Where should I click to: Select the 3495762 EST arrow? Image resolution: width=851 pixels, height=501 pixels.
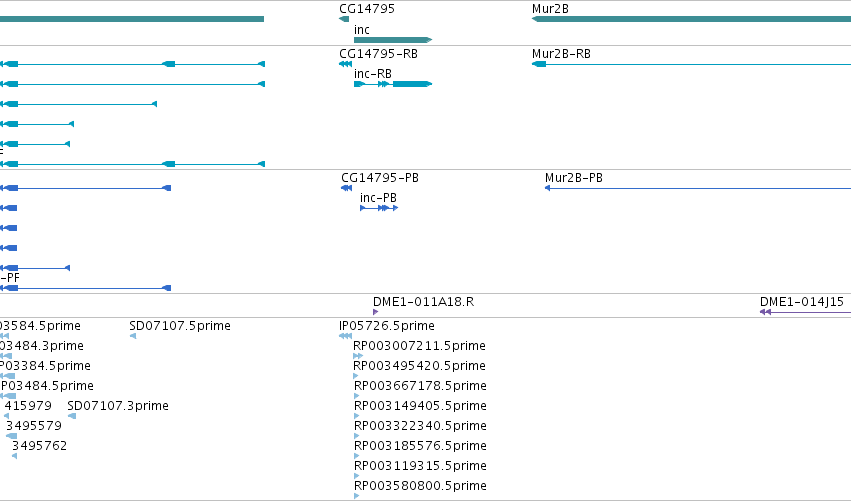[15, 456]
